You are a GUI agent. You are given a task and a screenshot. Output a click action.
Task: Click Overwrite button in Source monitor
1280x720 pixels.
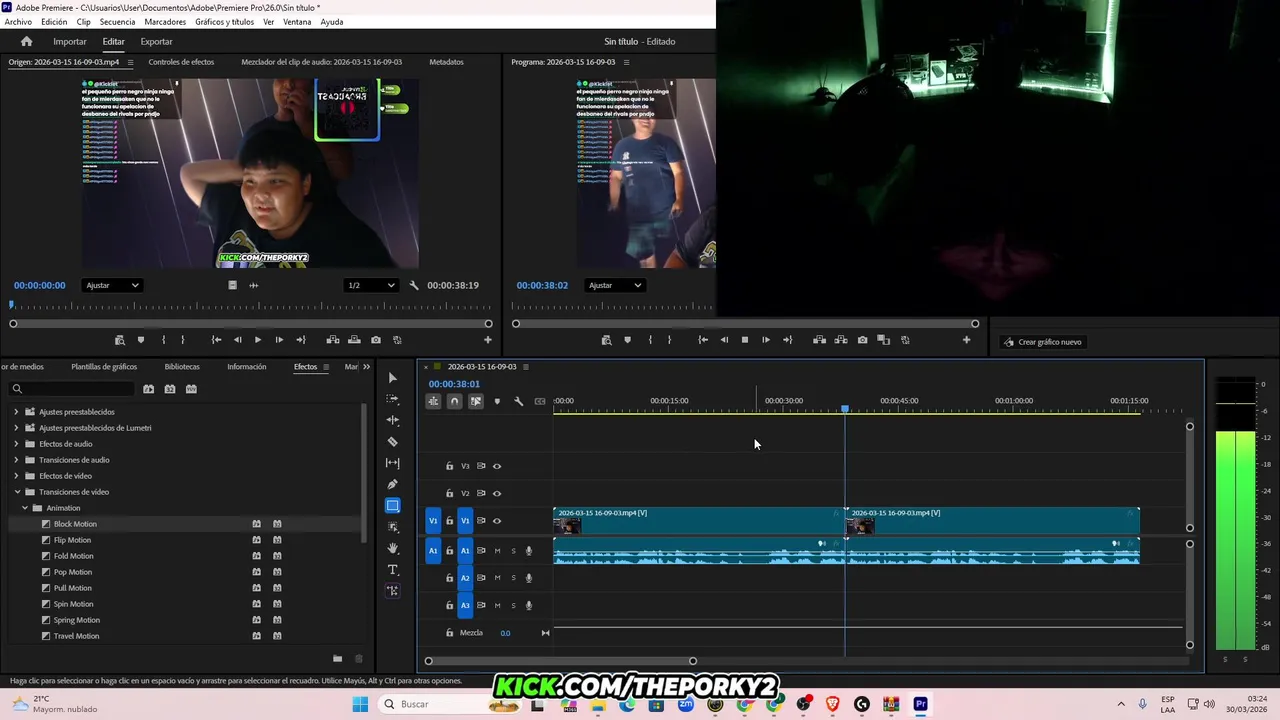click(354, 340)
